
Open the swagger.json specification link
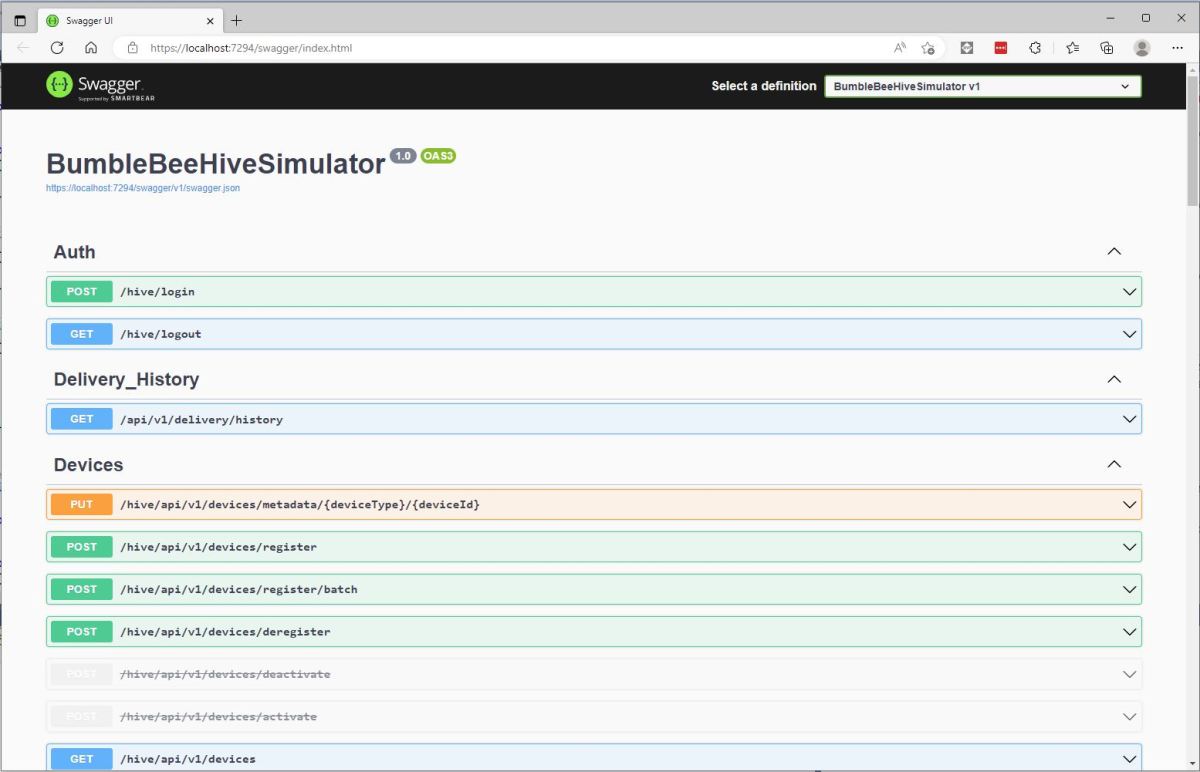(x=142, y=188)
